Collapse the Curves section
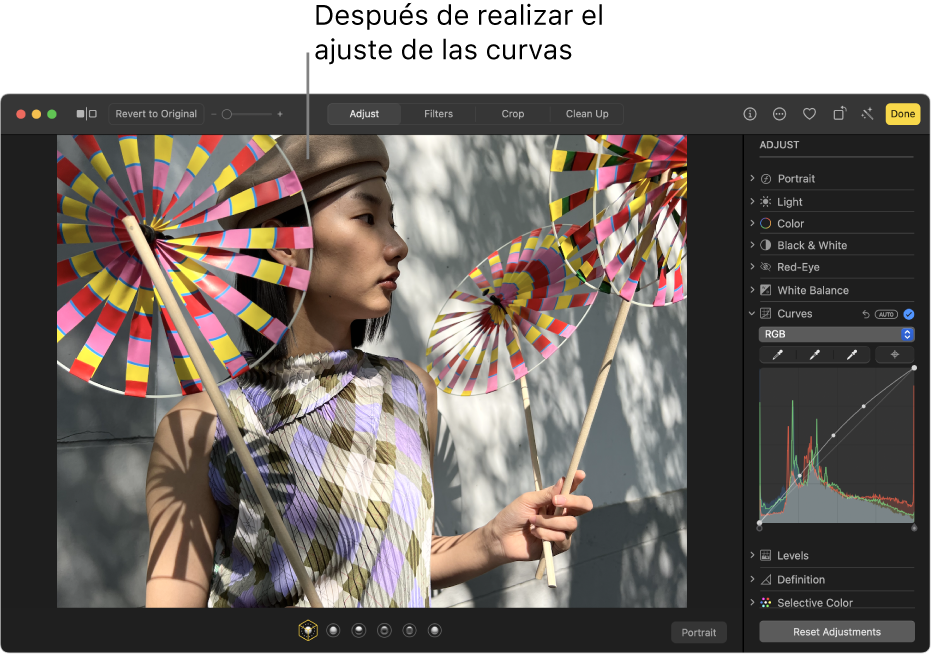This screenshot has width=934, height=654. tap(752, 314)
